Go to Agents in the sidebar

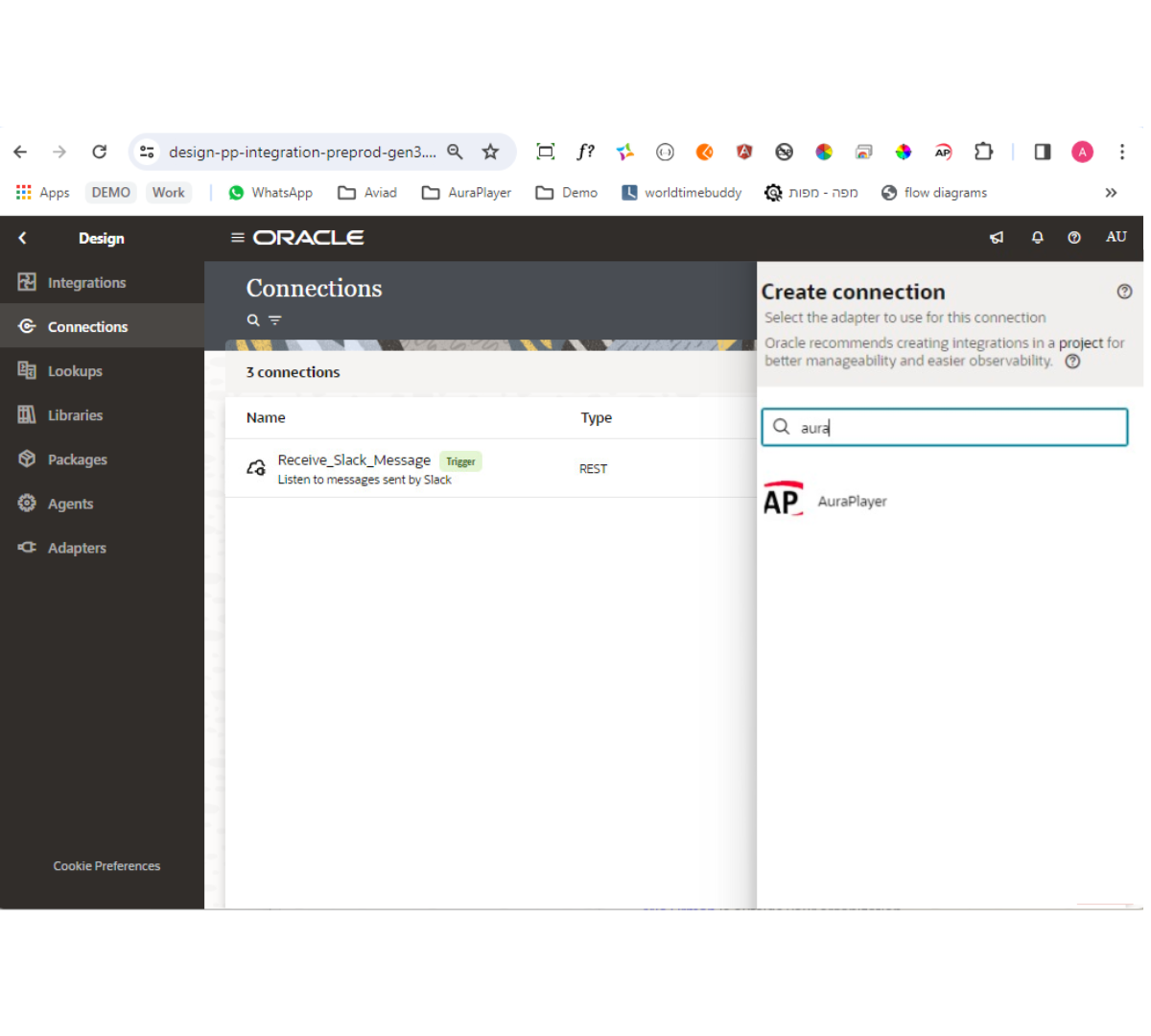click(102, 503)
